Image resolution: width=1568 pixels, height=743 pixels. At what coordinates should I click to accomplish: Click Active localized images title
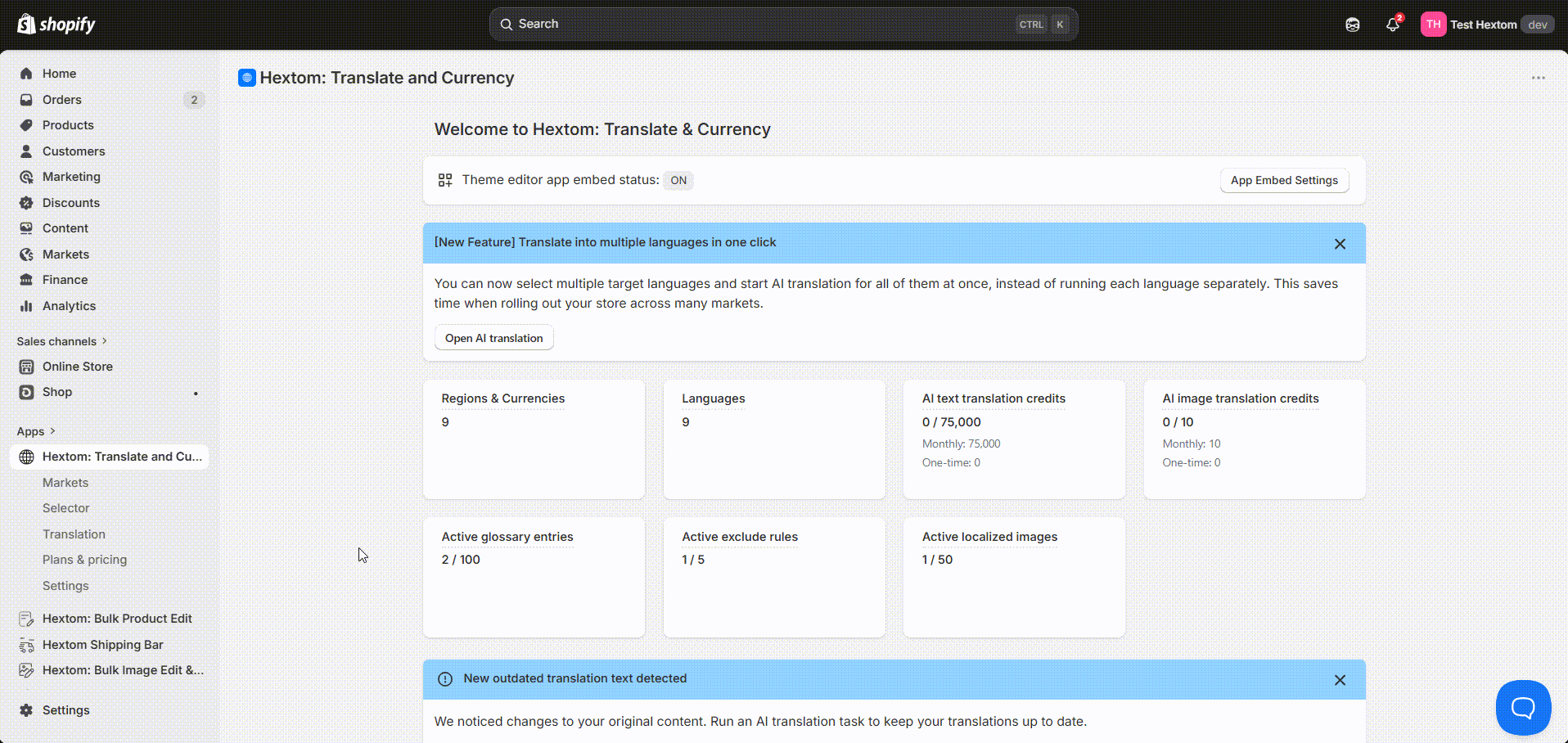[x=989, y=537]
